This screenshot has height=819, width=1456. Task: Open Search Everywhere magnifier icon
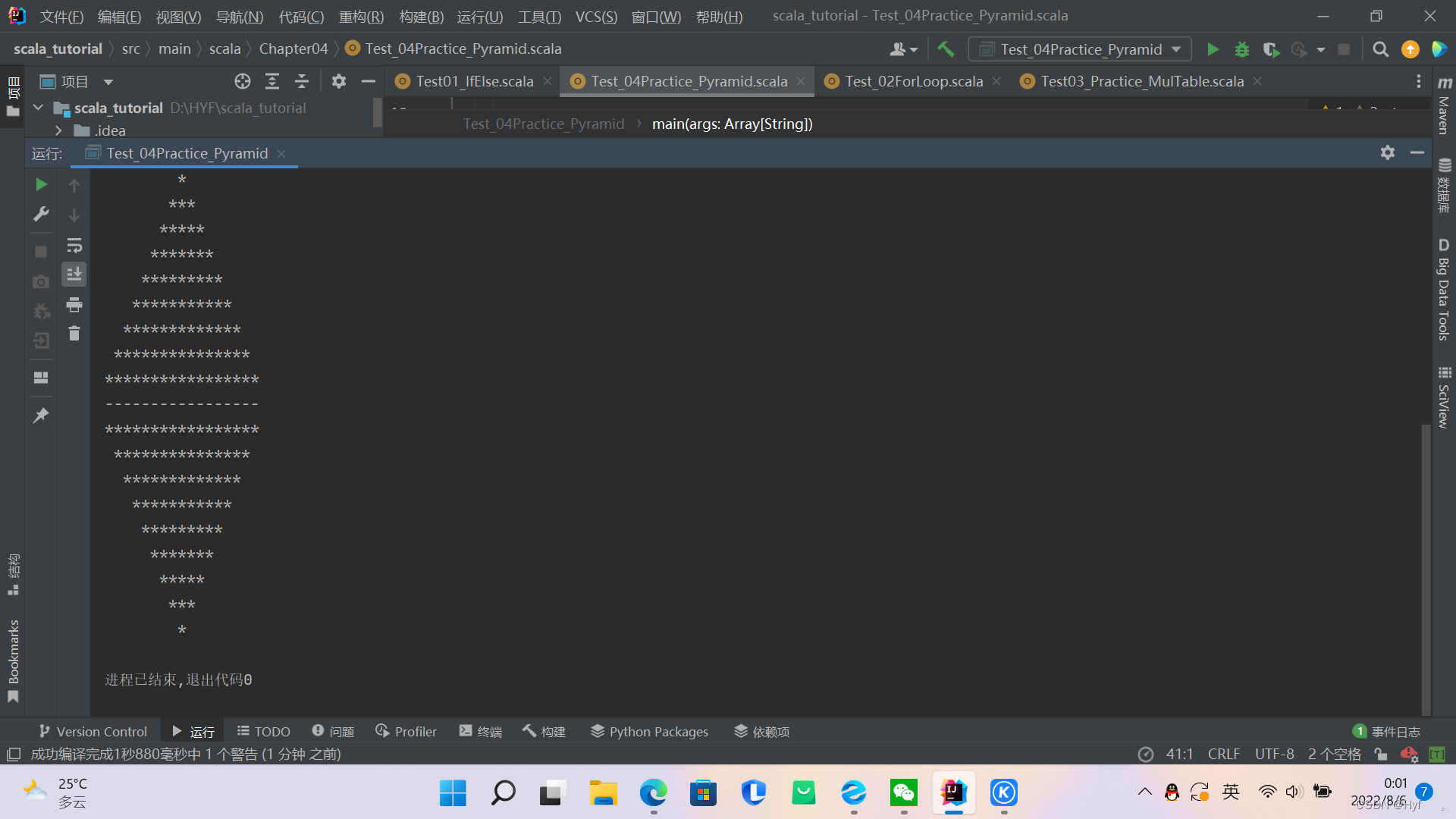click(x=1380, y=49)
